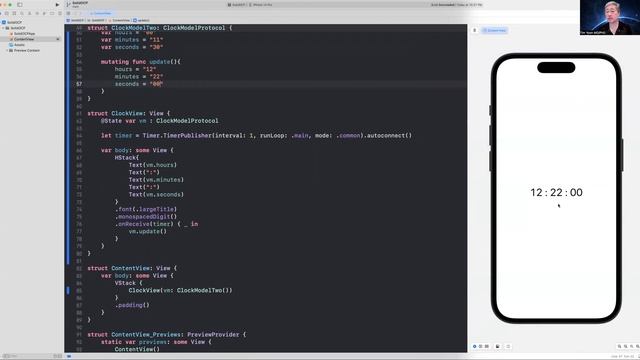Open the scheme selector in toolbar
Screen dimensions: 640x360
pyautogui.click(x=236, y=5)
